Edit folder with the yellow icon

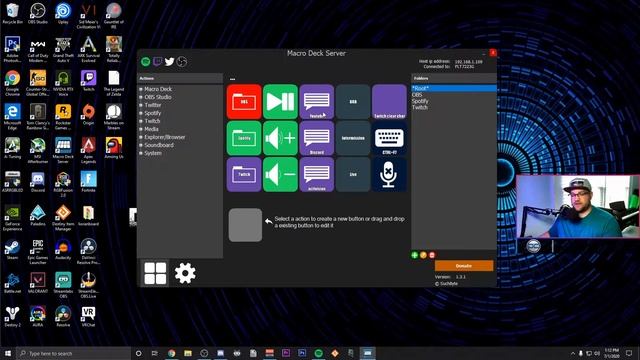coord(423,255)
